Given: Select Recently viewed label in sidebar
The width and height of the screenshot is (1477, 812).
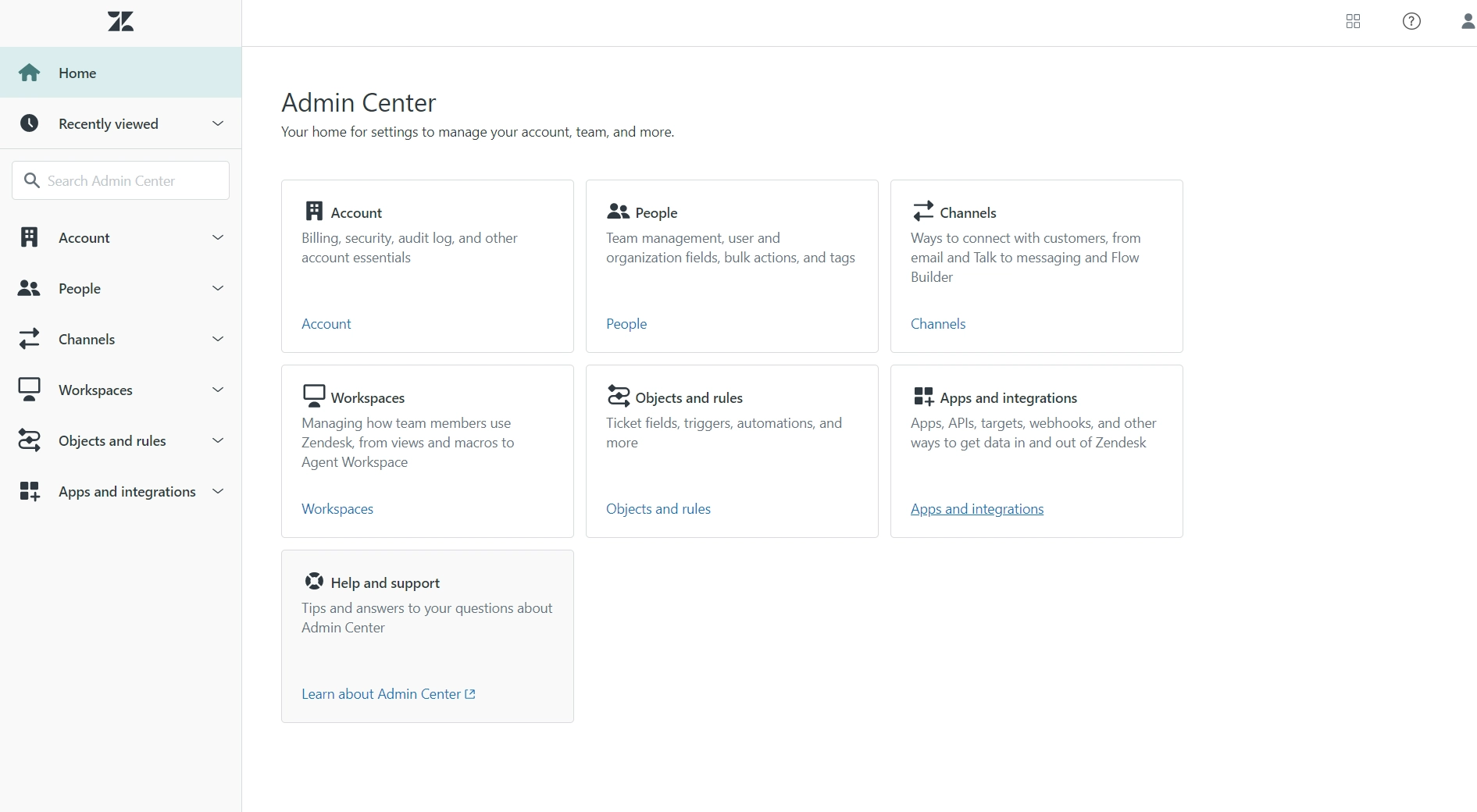Looking at the screenshot, I should [x=109, y=123].
